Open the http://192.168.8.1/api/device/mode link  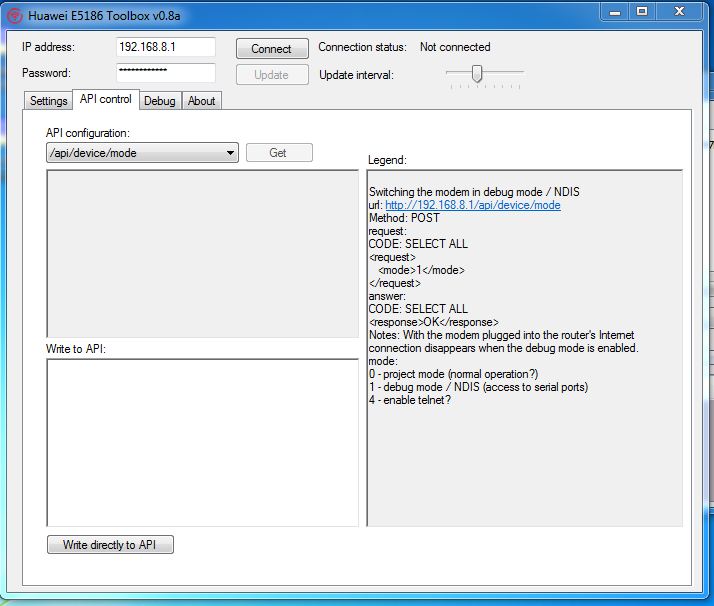[x=473, y=205]
